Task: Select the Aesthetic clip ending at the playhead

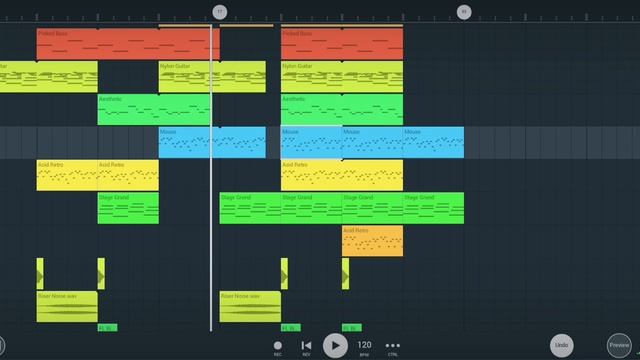Action: (154, 109)
